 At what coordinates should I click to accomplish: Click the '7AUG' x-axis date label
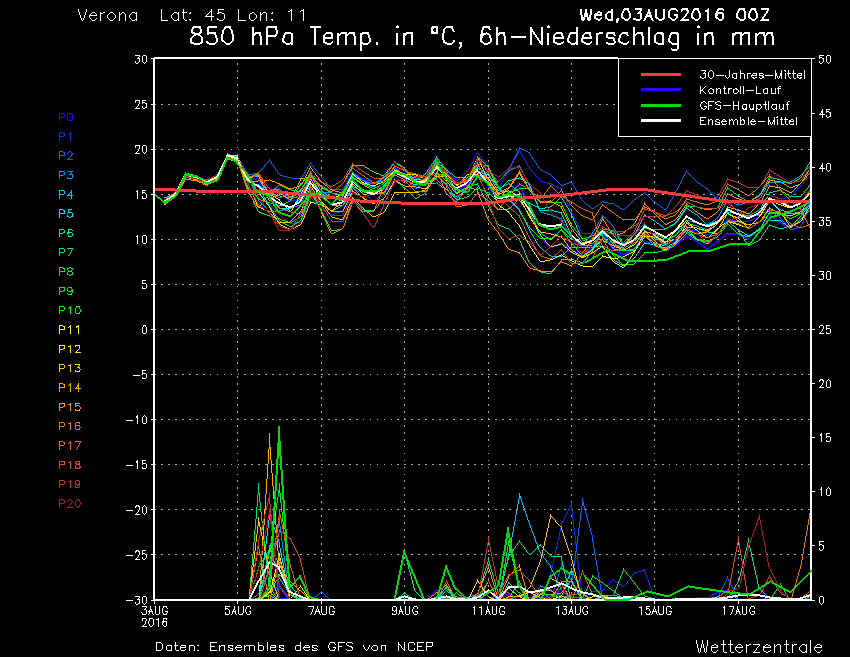click(321, 611)
